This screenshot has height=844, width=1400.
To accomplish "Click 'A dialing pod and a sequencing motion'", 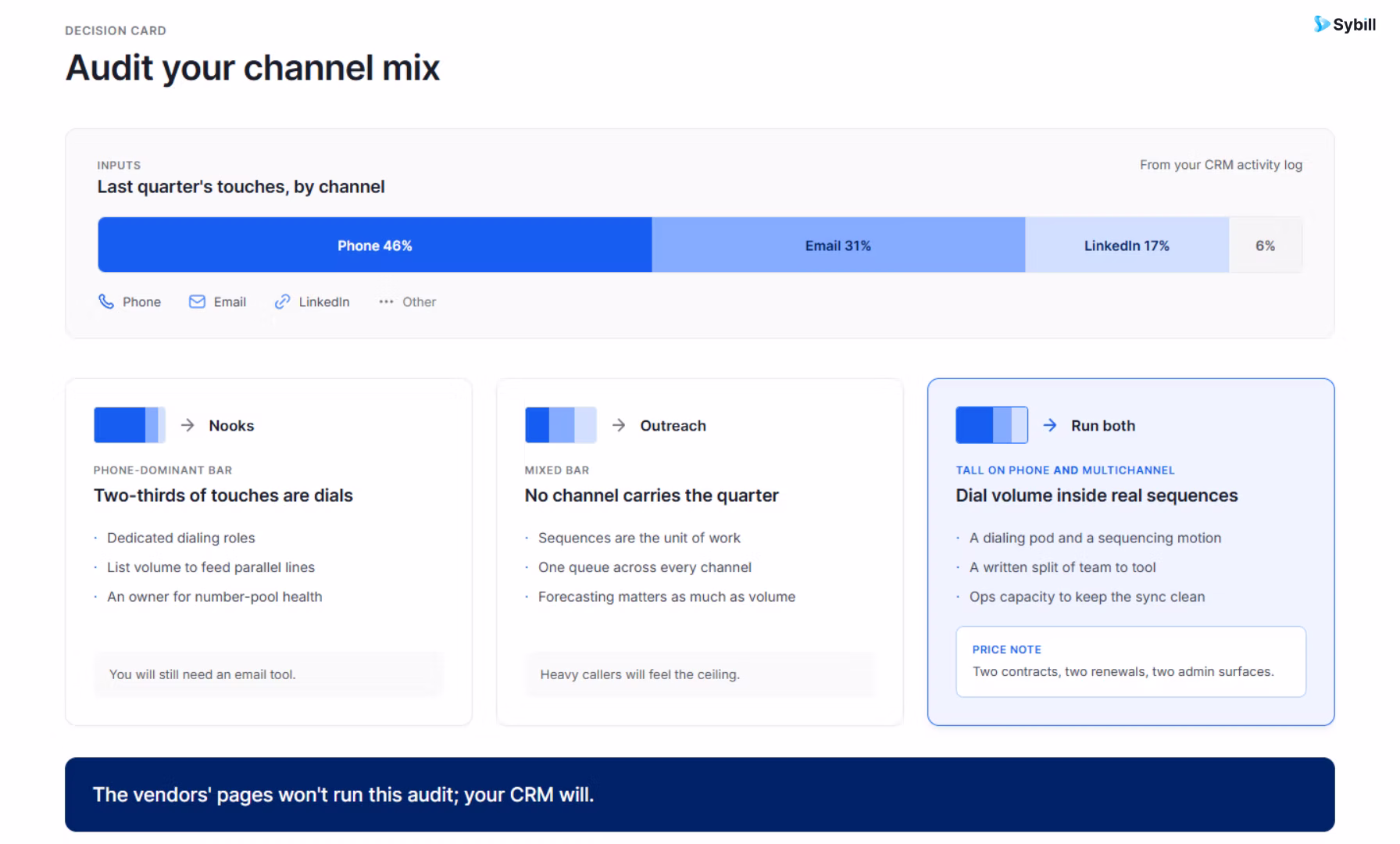I will click(x=1095, y=538).
